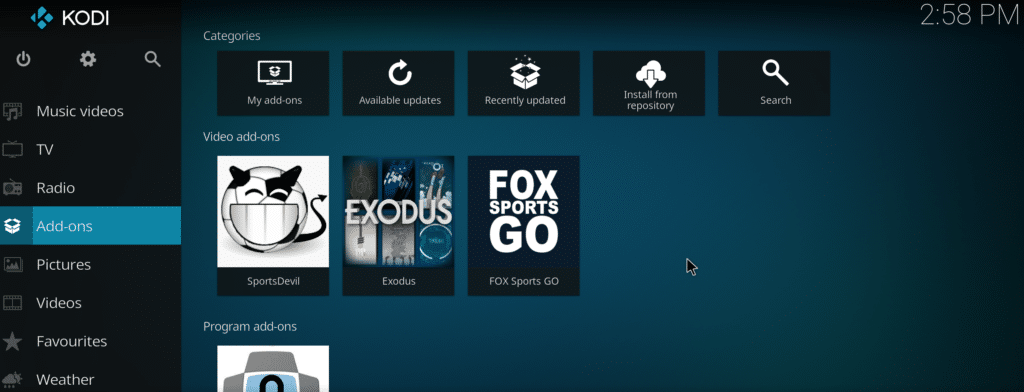Open the Available updates tile

[x=398, y=84]
